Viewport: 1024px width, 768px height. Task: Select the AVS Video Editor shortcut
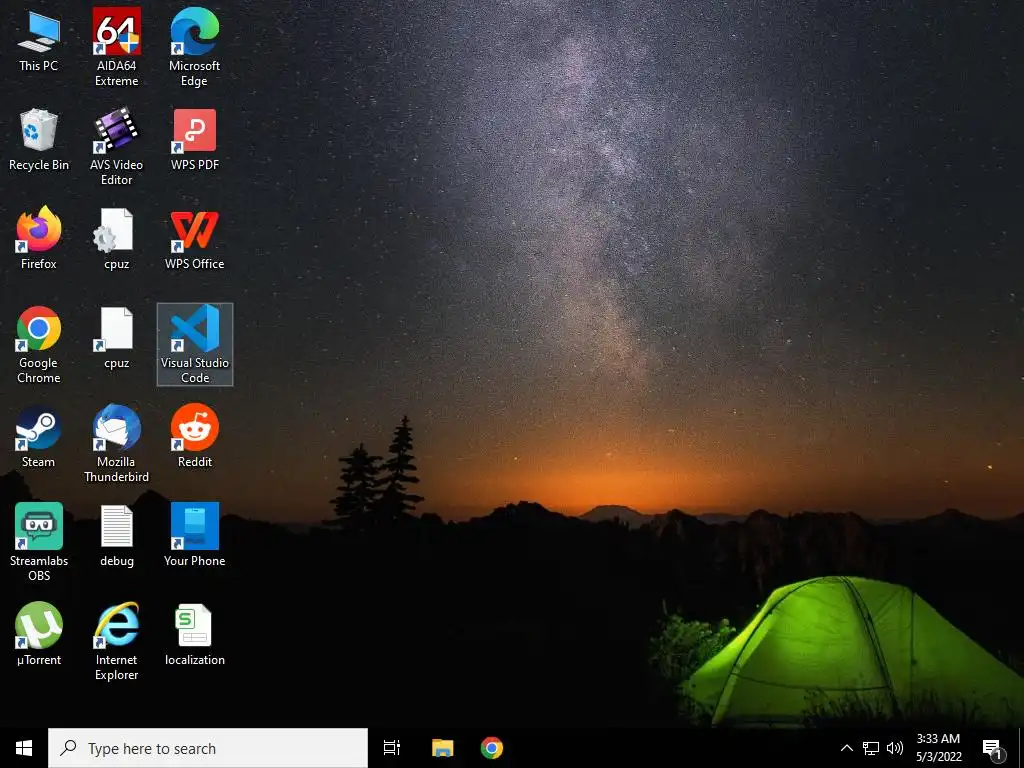point(116,146)
